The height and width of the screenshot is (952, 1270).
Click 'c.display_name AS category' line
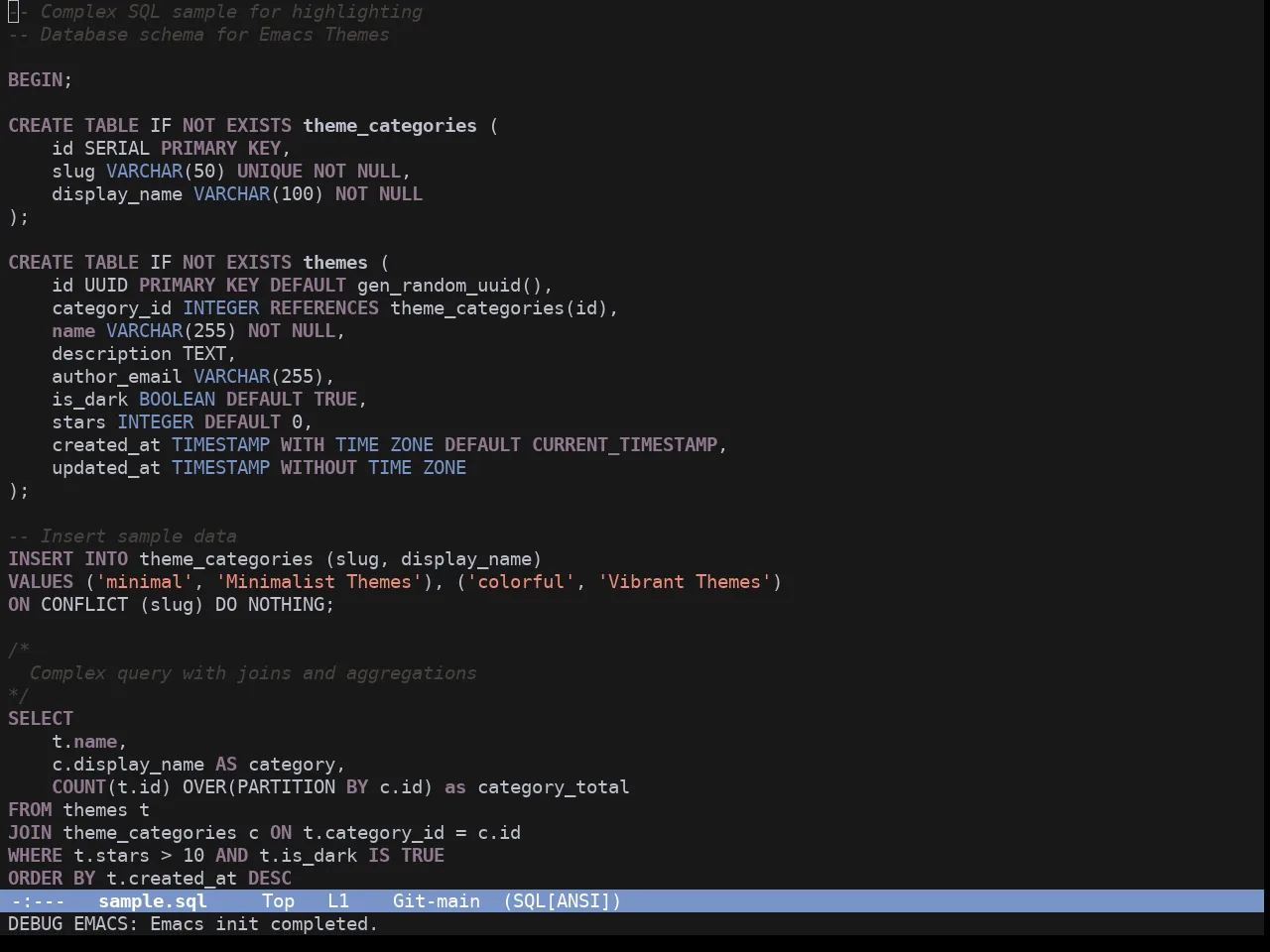point(198,765)
